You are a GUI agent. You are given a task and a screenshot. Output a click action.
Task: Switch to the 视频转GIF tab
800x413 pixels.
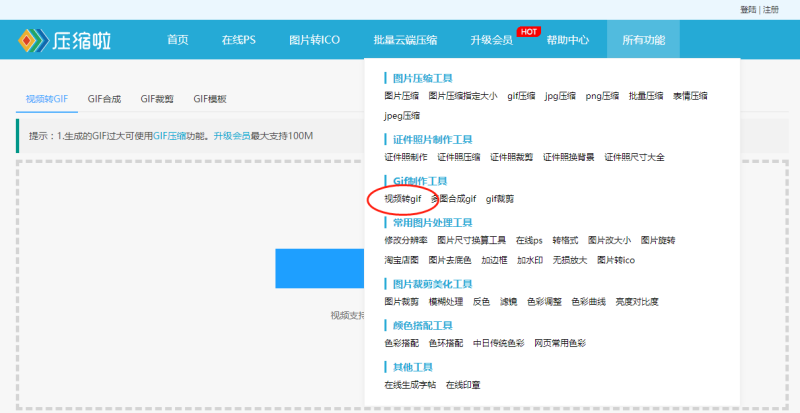click(x=47, y=99)
